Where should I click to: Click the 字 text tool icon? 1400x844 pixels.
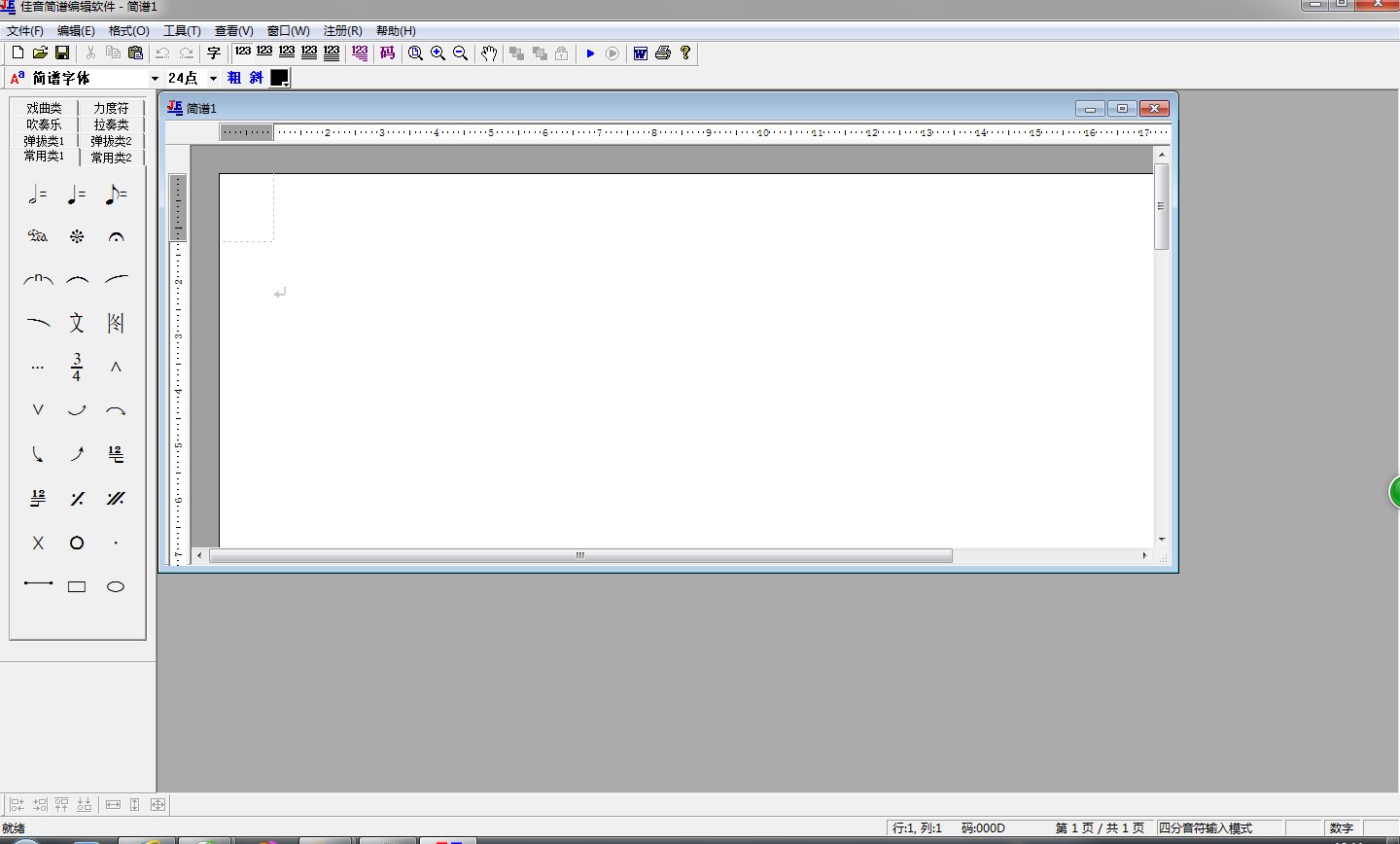click(214, 53)
